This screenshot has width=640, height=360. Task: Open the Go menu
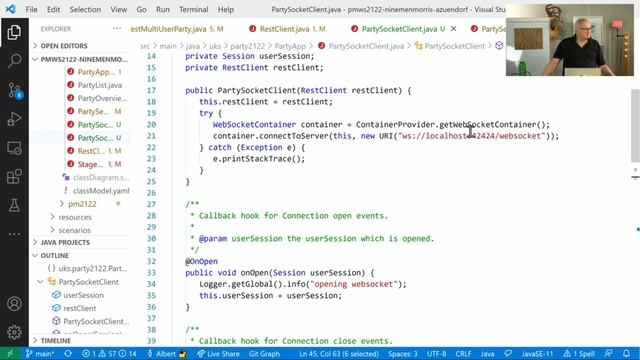[141, 9]
